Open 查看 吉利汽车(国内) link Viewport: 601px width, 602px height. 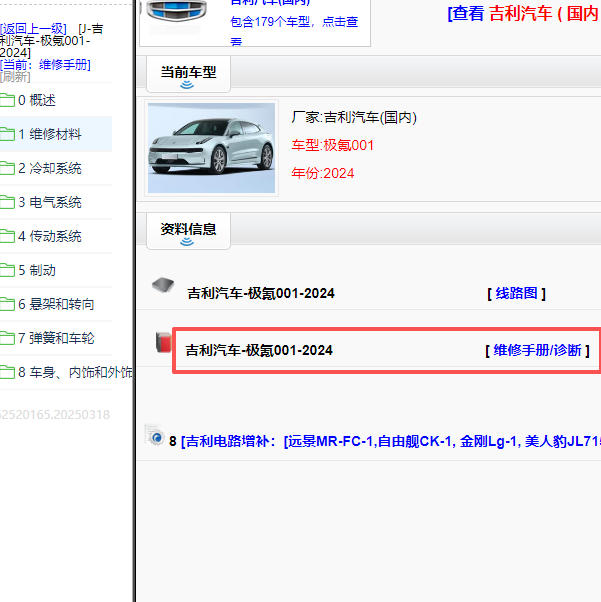(x=523, y=14)
